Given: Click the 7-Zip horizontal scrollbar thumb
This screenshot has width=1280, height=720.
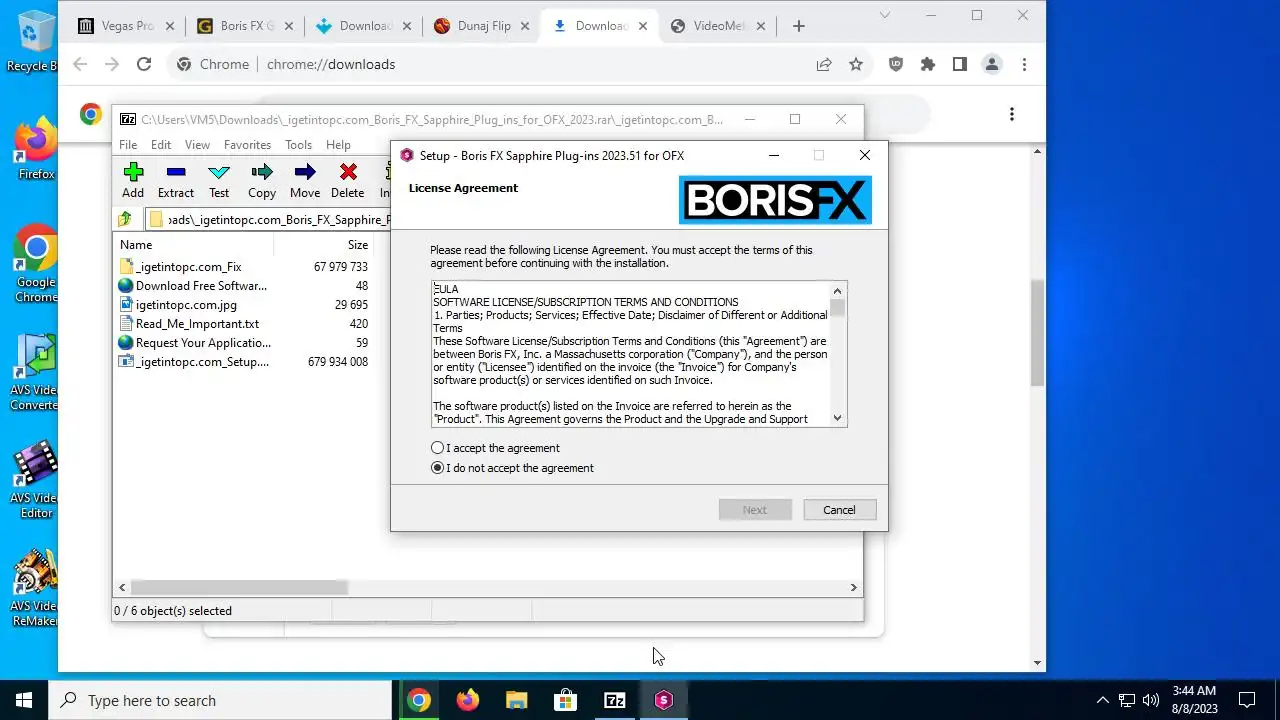Looking at the screenshot, I should pos(239,588).
